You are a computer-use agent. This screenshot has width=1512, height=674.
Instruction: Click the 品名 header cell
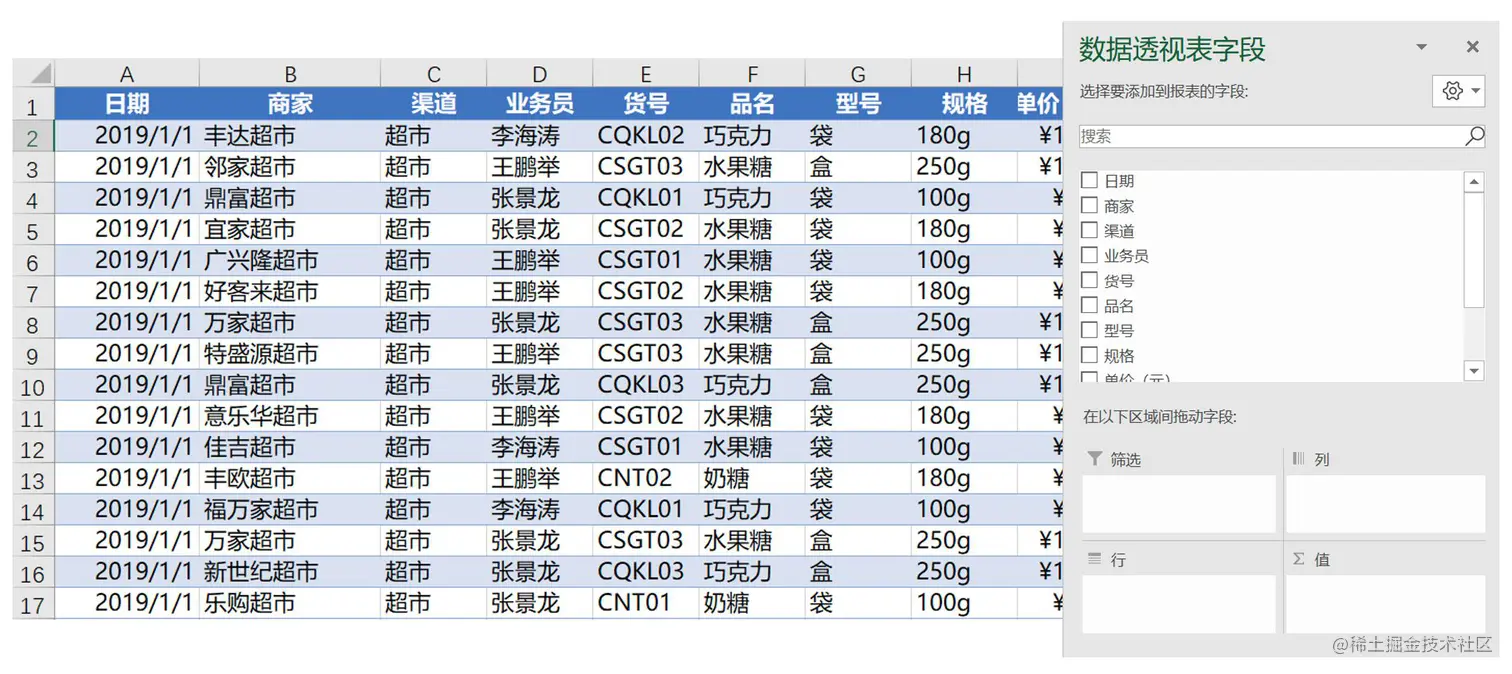pyautogui.click(x=752, y=103)
